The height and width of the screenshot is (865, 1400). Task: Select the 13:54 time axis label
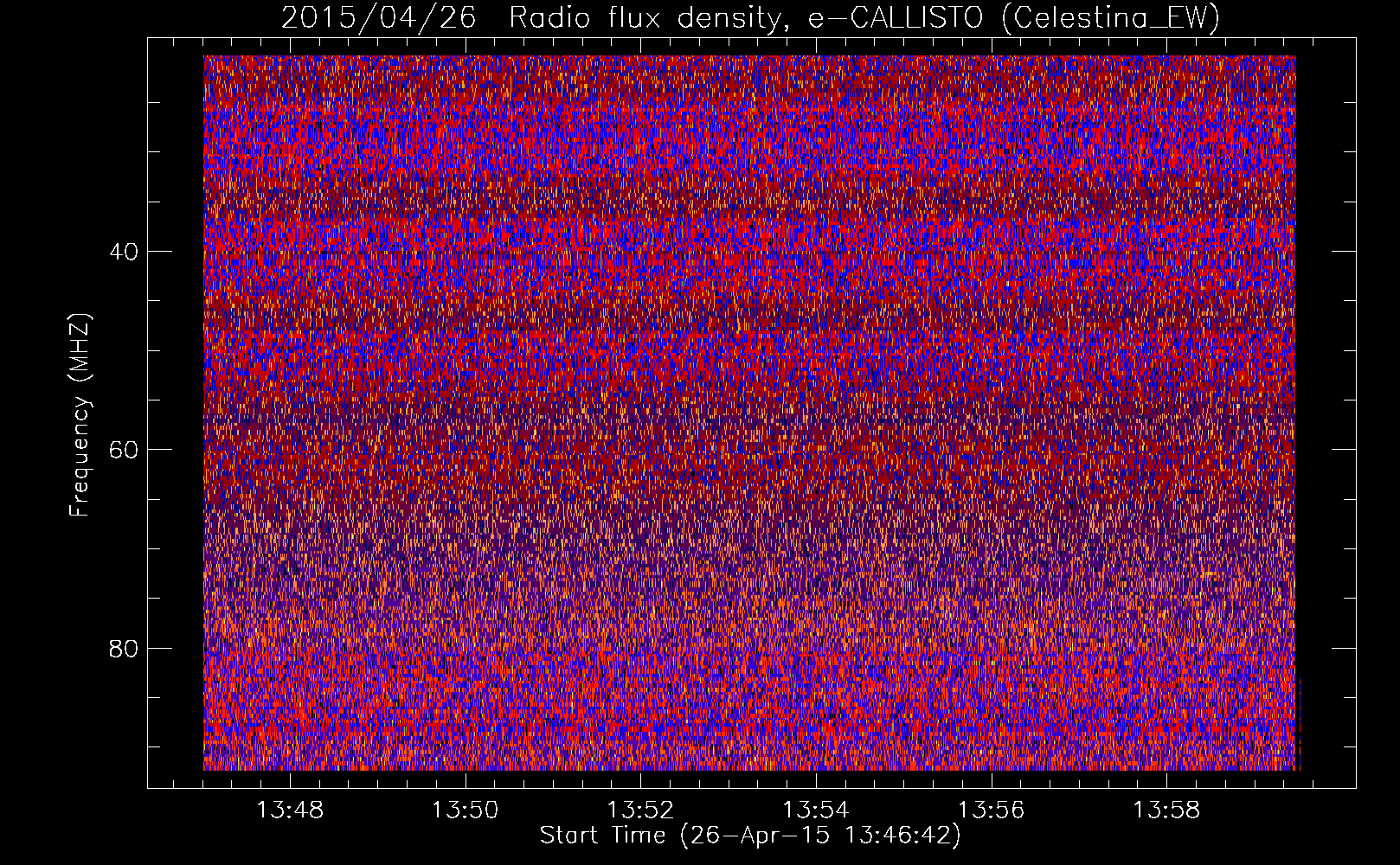coord(816,811)
